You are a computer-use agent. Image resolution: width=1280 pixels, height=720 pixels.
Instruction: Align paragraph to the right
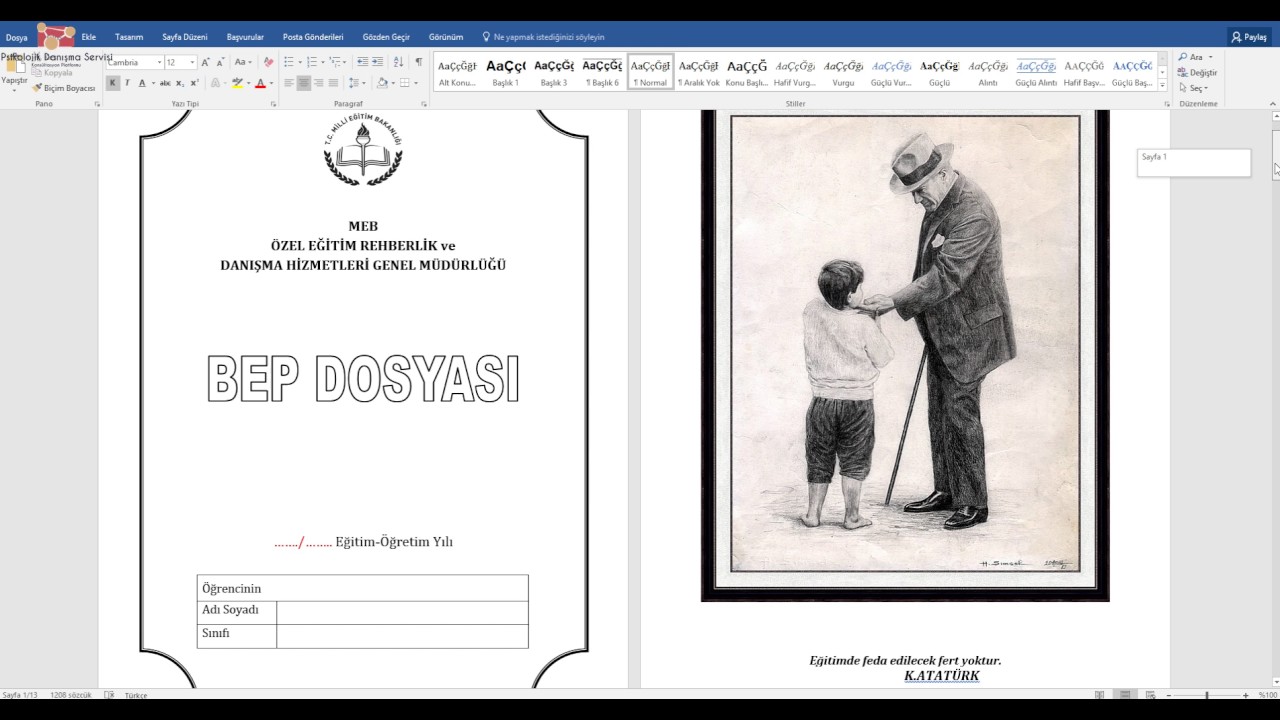click(318, 83)
